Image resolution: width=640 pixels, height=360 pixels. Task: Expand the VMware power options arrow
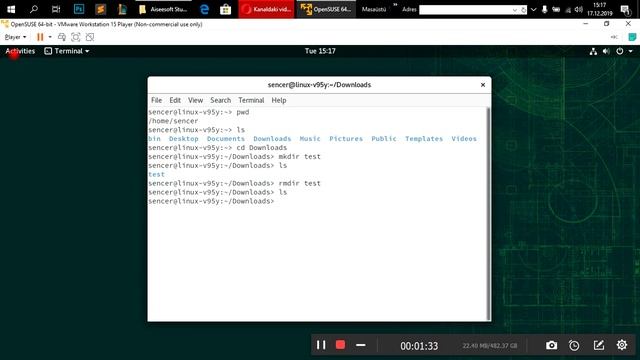tap(50, 37)
